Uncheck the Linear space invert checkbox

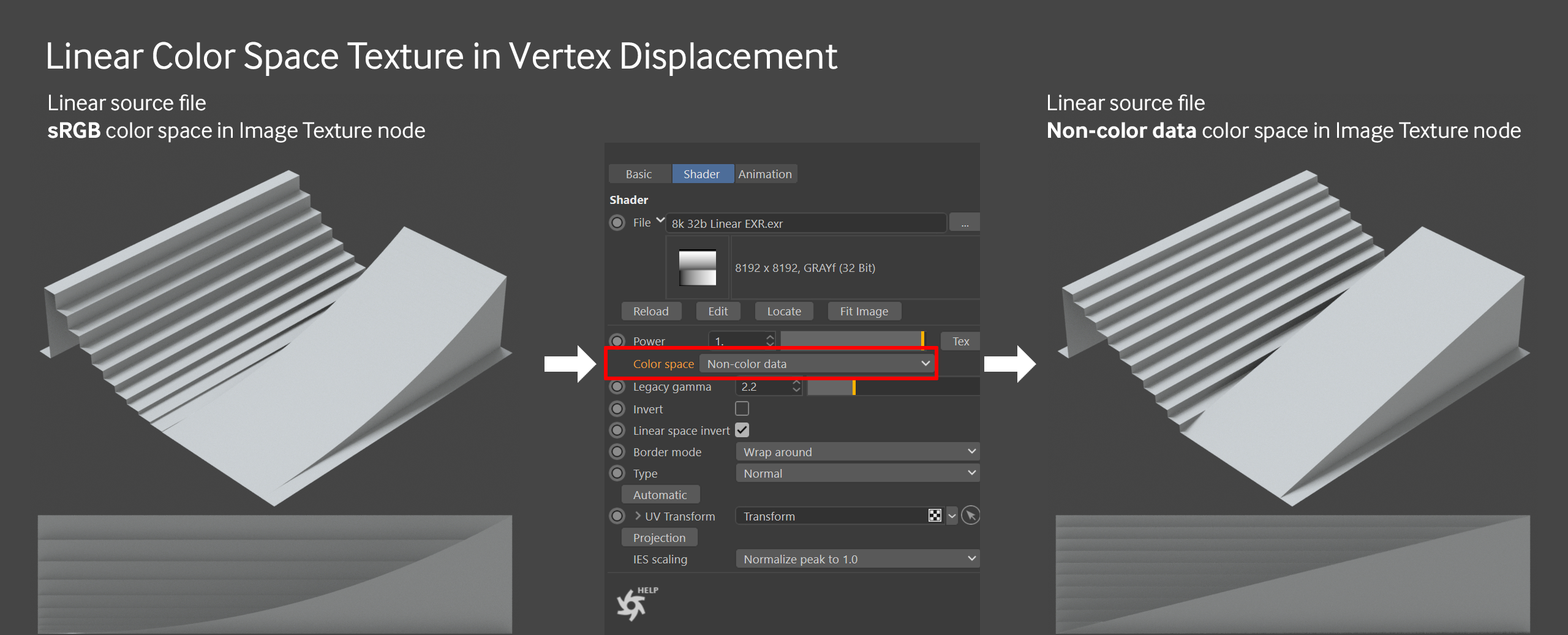click(742, 430)
